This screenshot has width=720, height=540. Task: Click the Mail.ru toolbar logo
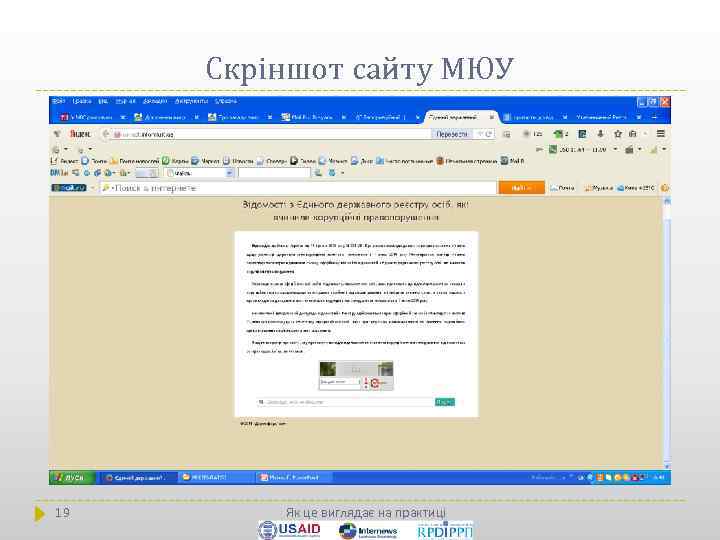[x=69, y=188]
